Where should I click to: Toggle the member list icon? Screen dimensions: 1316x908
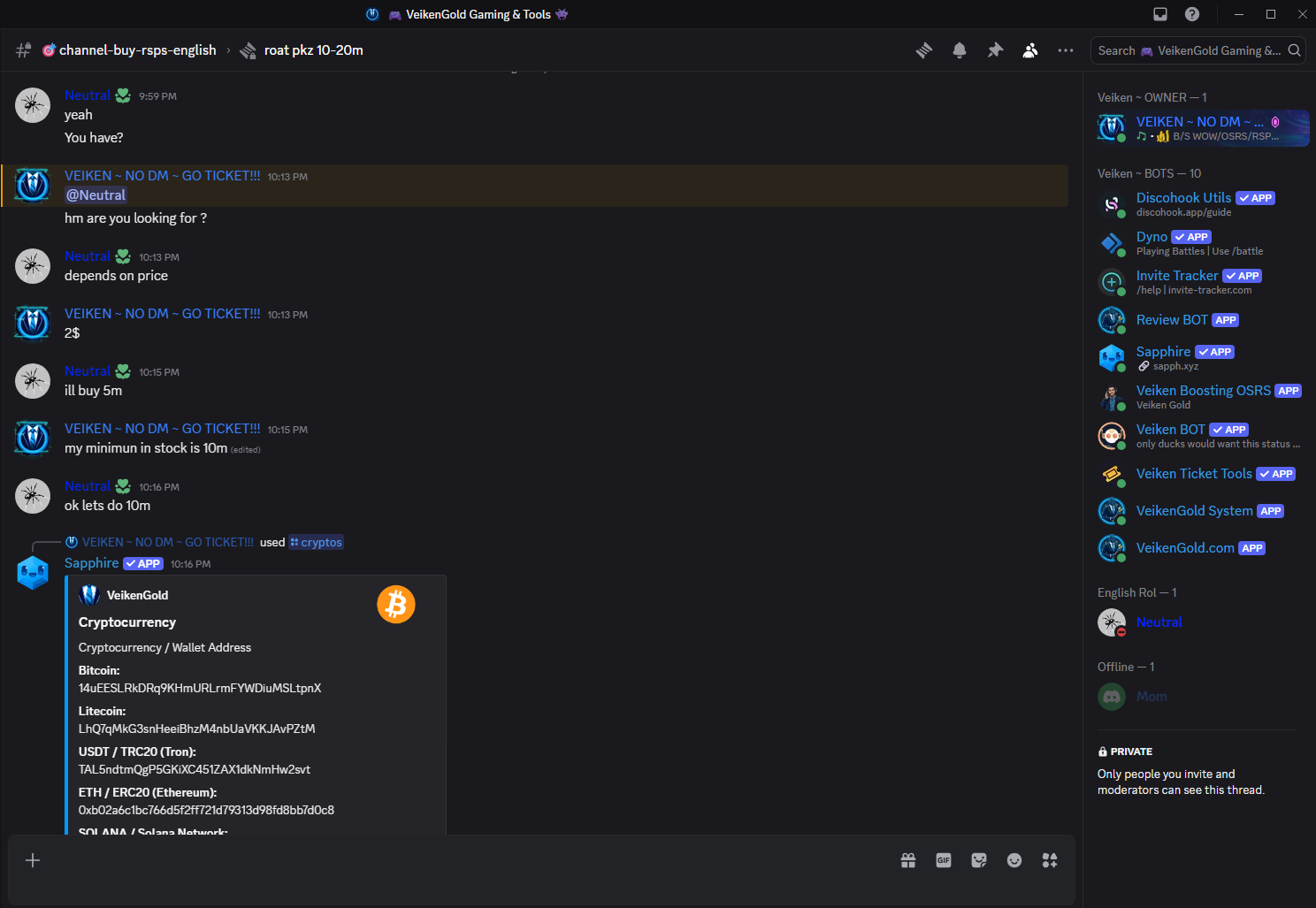[1030, 50]
